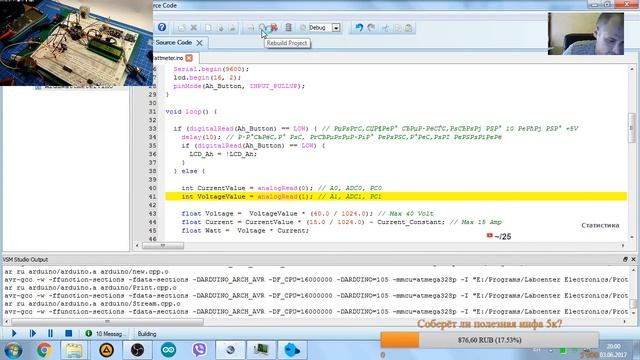640x360 pixels.
Task: Click the Step simulation button
Action: pos(32,333)
